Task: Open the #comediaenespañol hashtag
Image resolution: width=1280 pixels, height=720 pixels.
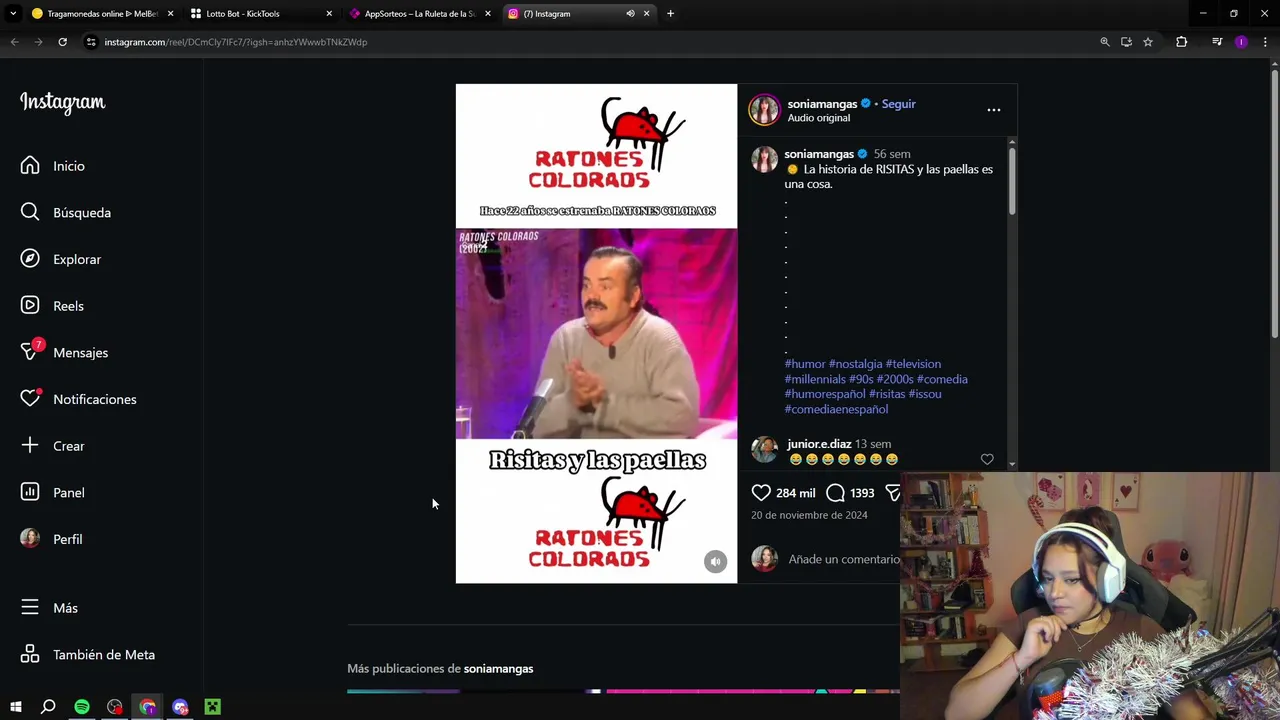Action: tap(836, 409)
